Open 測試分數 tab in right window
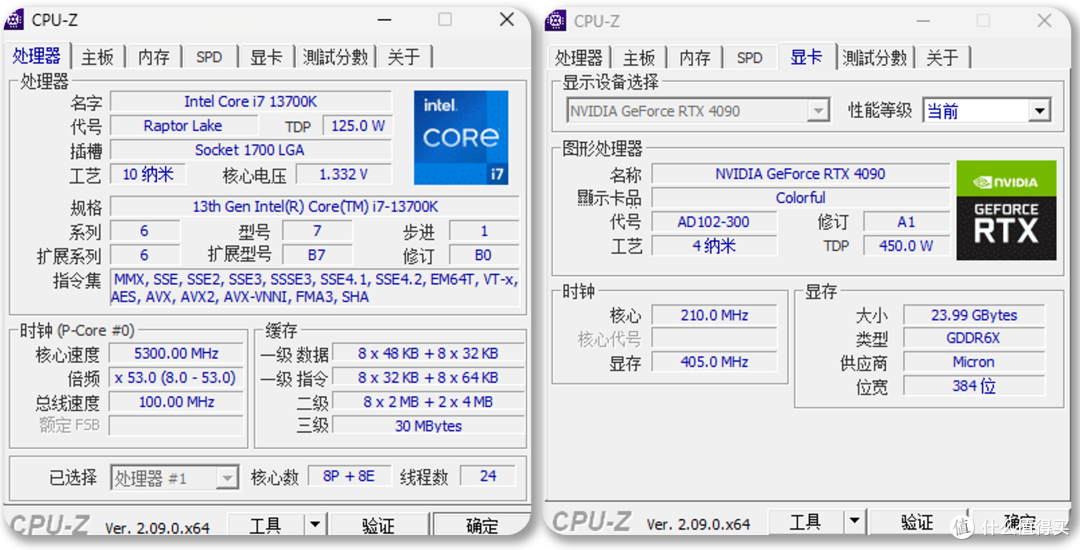Viewport: 1080px width, 550px height. [x=875, y=58]
